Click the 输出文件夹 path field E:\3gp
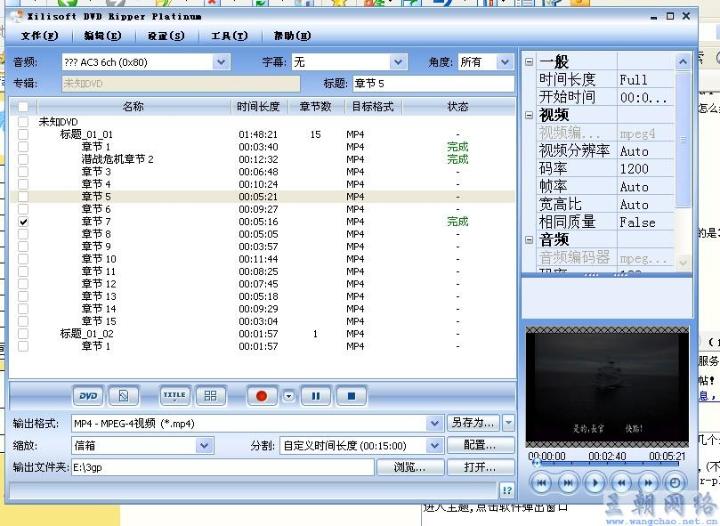Screen dimensions: 720x526 pos(223,467)
